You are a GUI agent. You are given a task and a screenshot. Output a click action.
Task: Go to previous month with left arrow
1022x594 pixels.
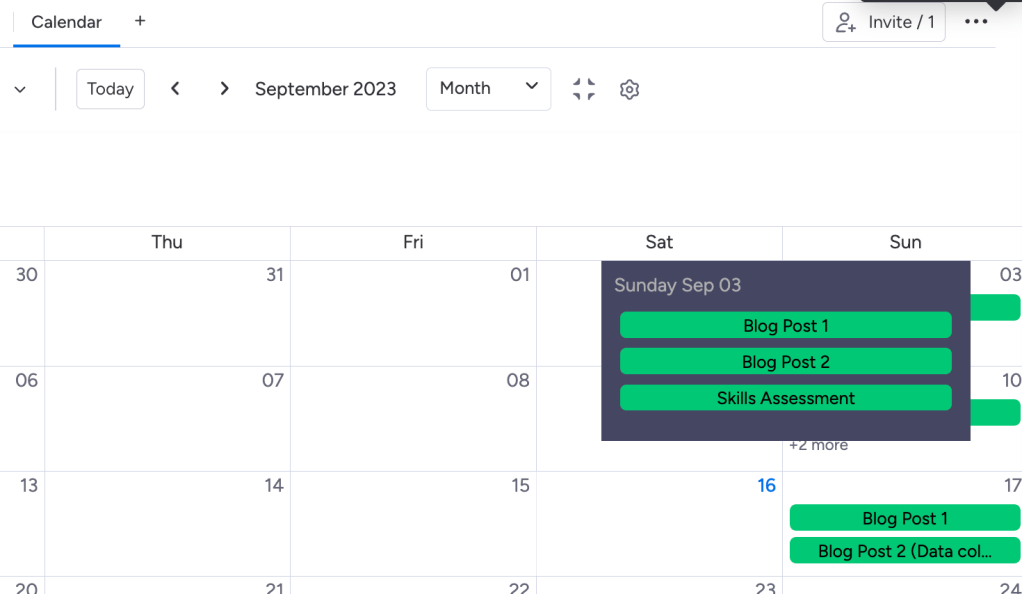pos(175,89)
